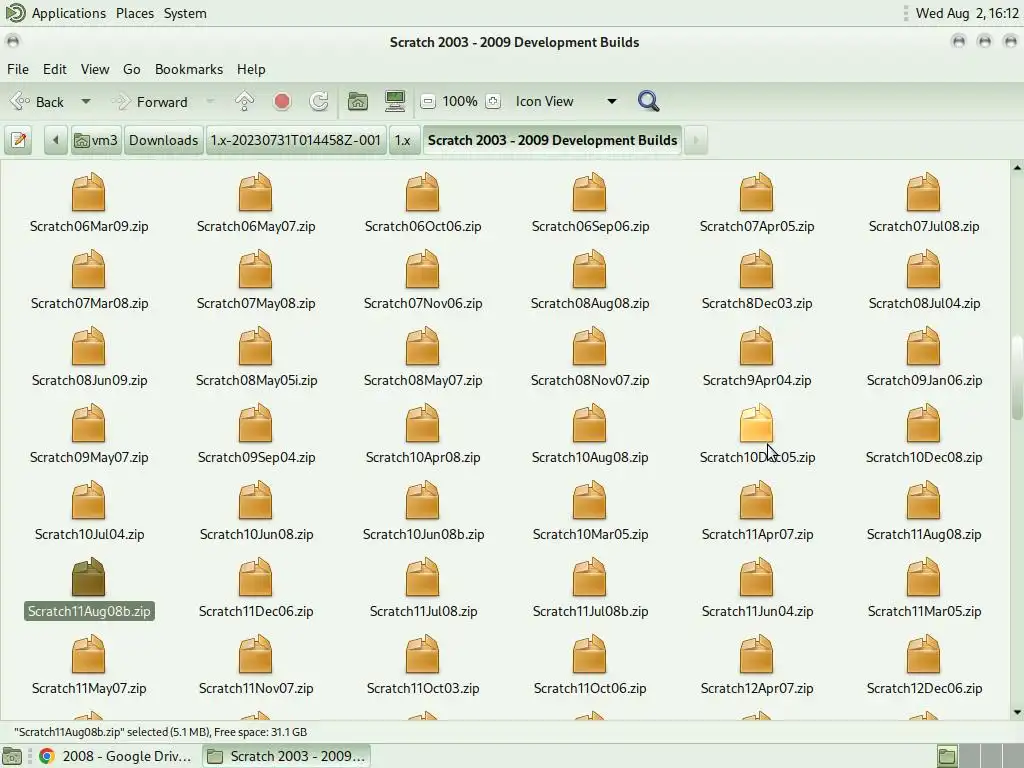Click scrollbar down arrow
The image size is (1024, 768).
point(1017,712)
